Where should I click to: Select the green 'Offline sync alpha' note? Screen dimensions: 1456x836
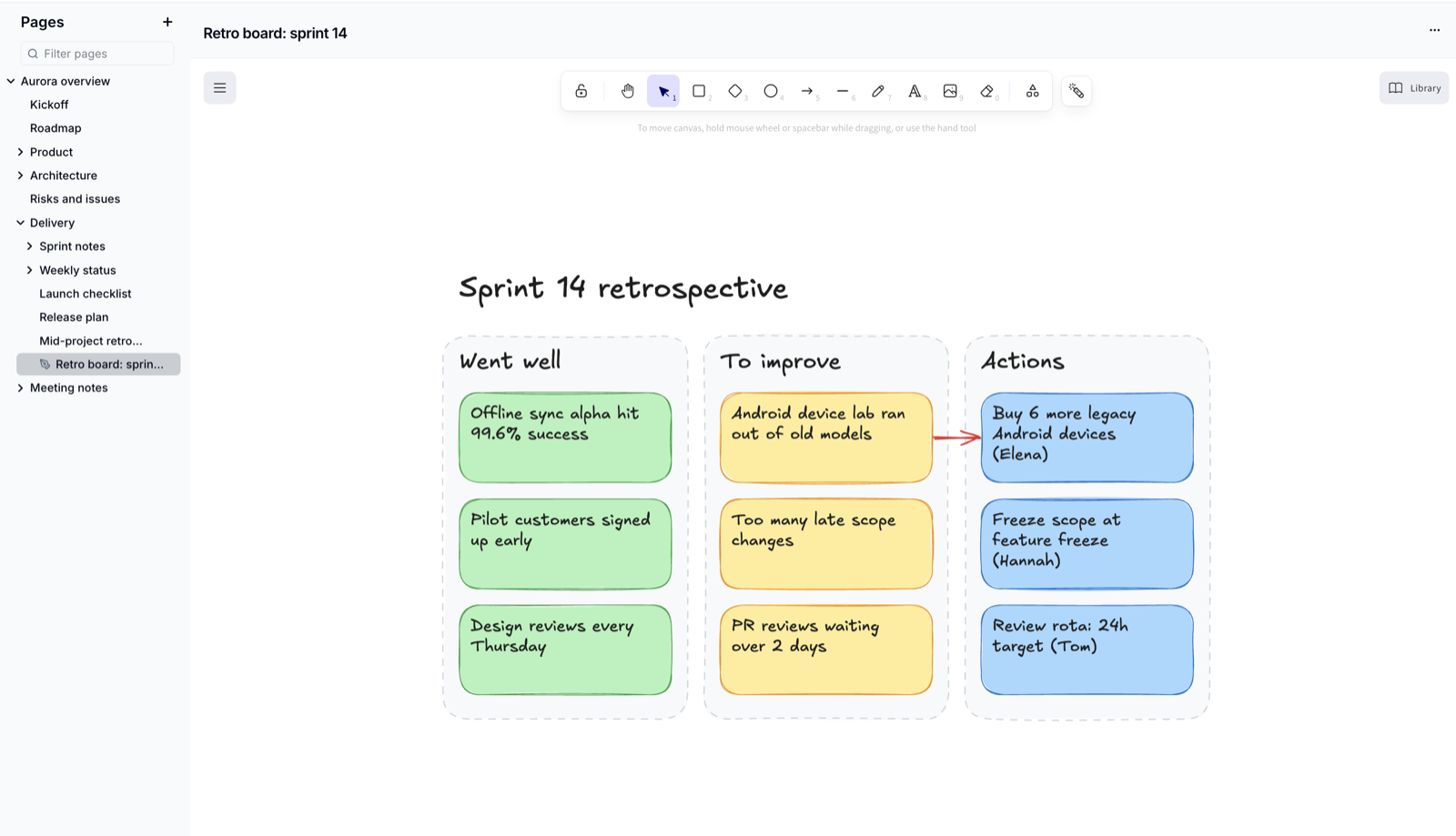565,438
